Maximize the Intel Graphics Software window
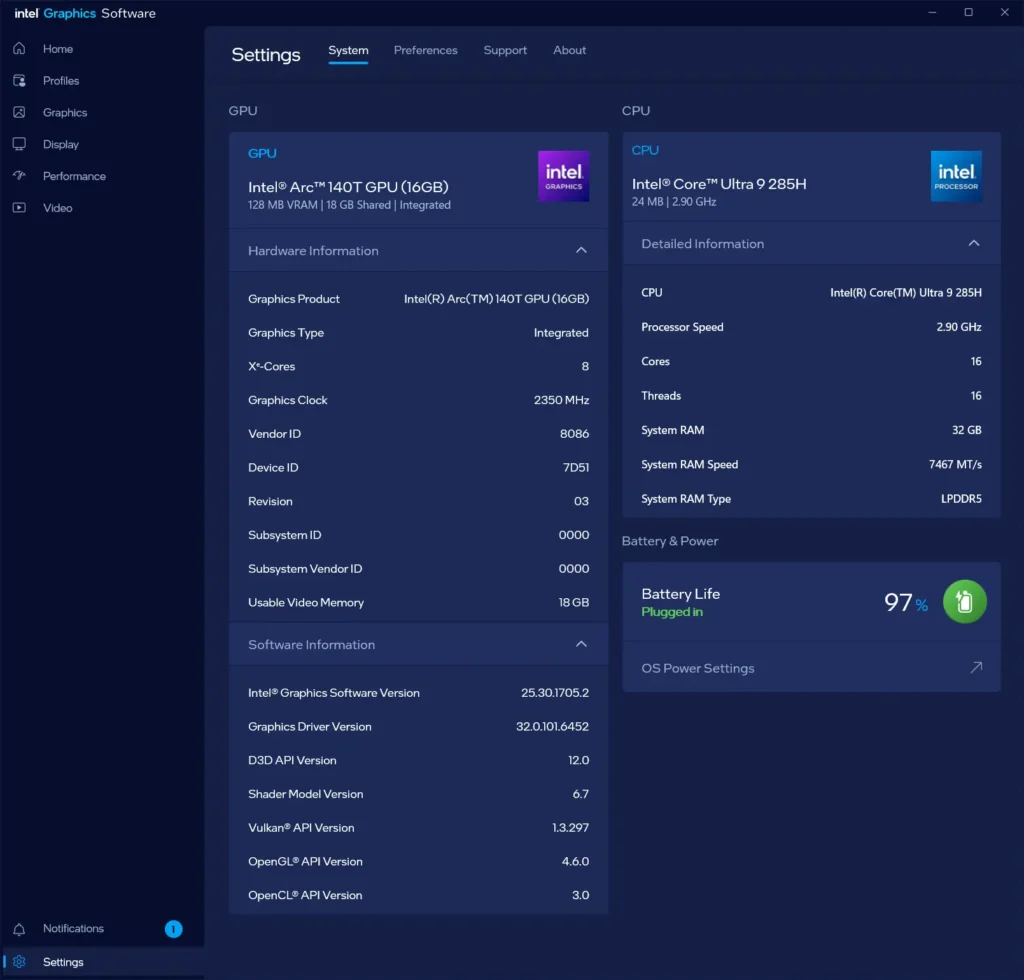Viewport: 1024px width, 980px height. coord(968,12)
